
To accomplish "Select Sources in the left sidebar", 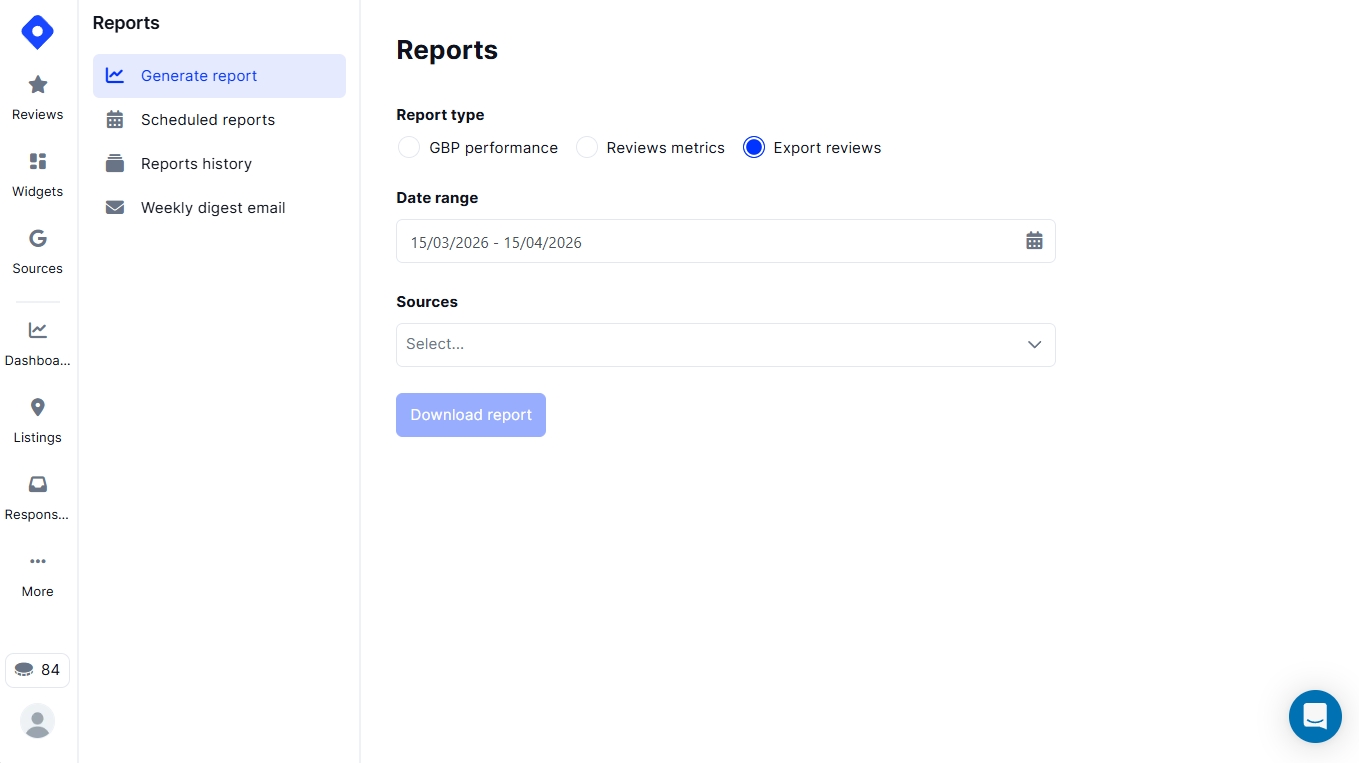I will [x=37, y=249].
